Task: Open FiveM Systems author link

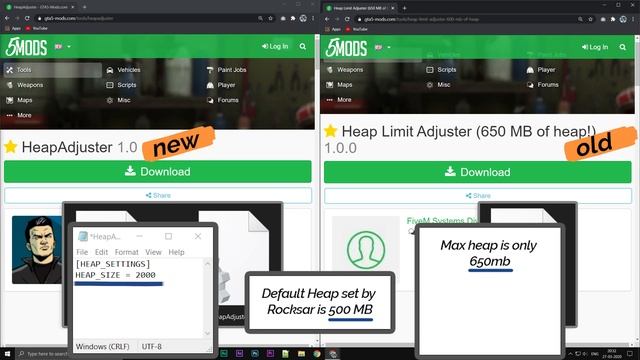Action: [x=442, y=221]
